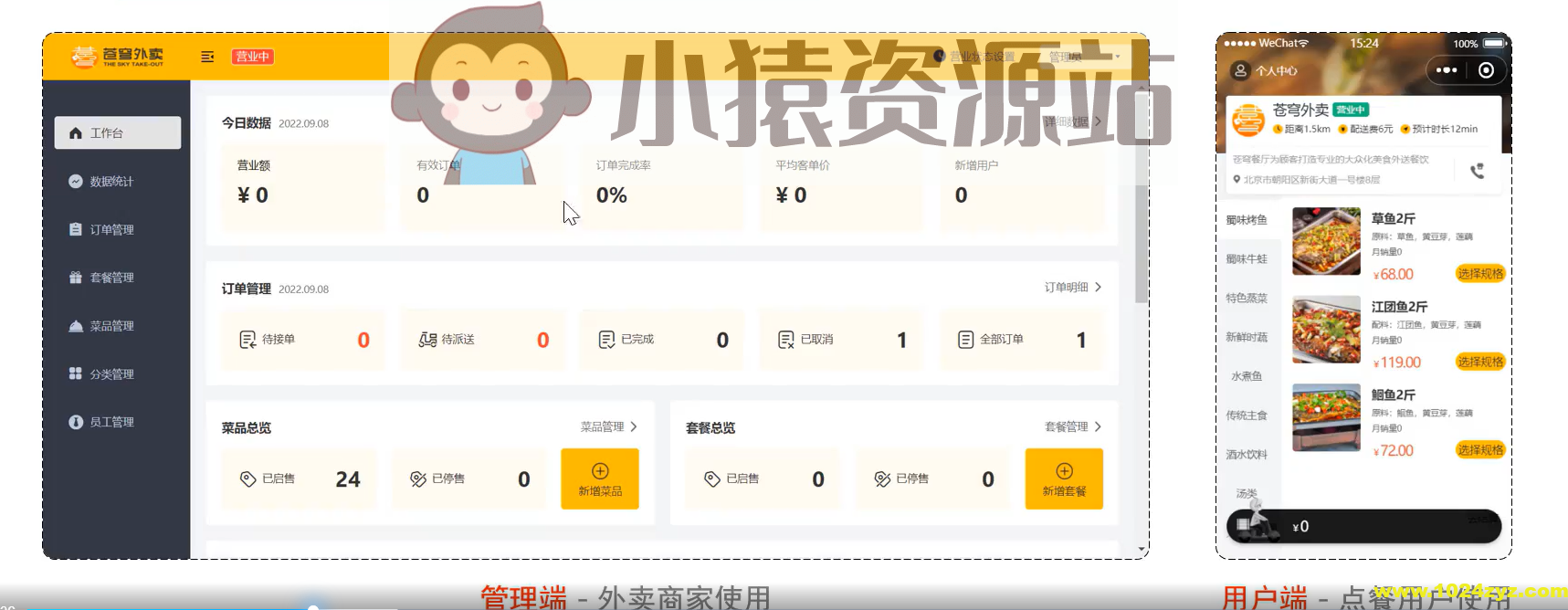Click the scrollbar down arrow in dashboard
This screenshot has width=1568, height=610.
1142,550
